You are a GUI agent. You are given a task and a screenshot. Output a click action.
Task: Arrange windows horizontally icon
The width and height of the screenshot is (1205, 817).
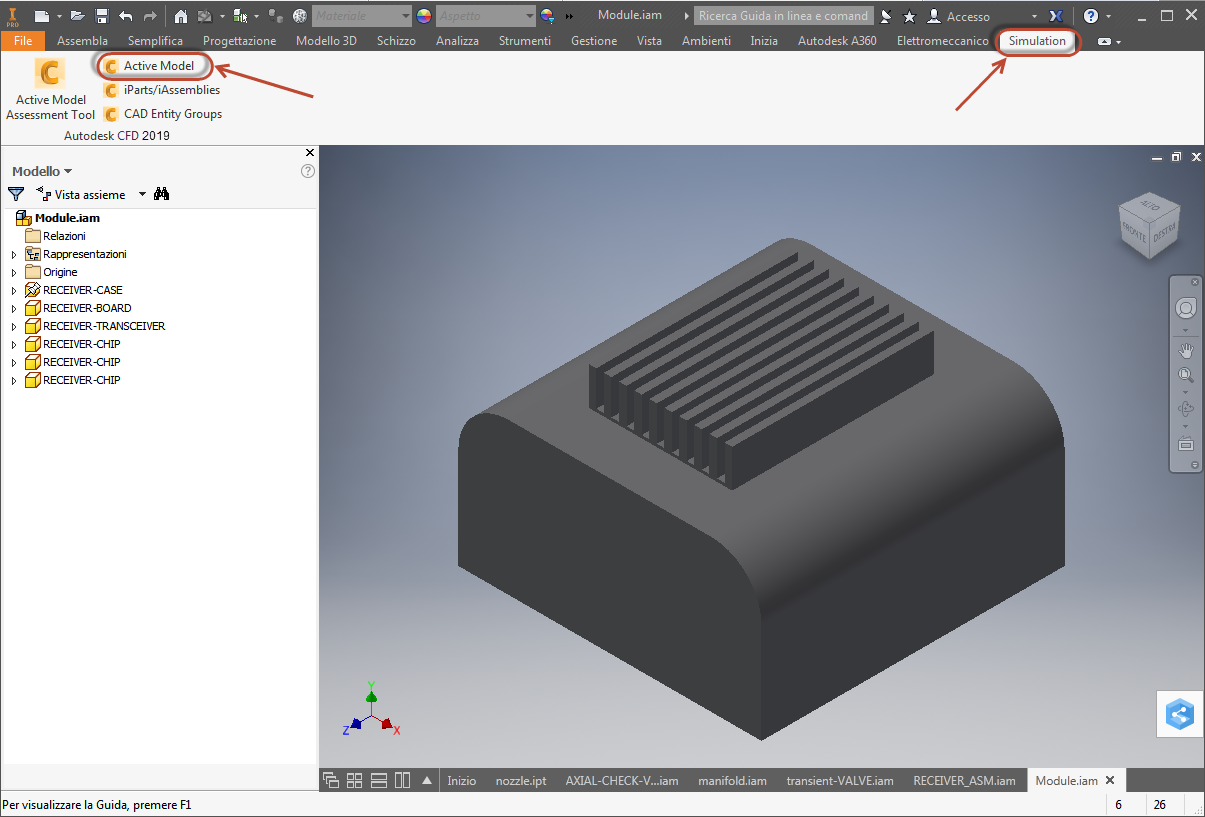[x=379, y=781]
